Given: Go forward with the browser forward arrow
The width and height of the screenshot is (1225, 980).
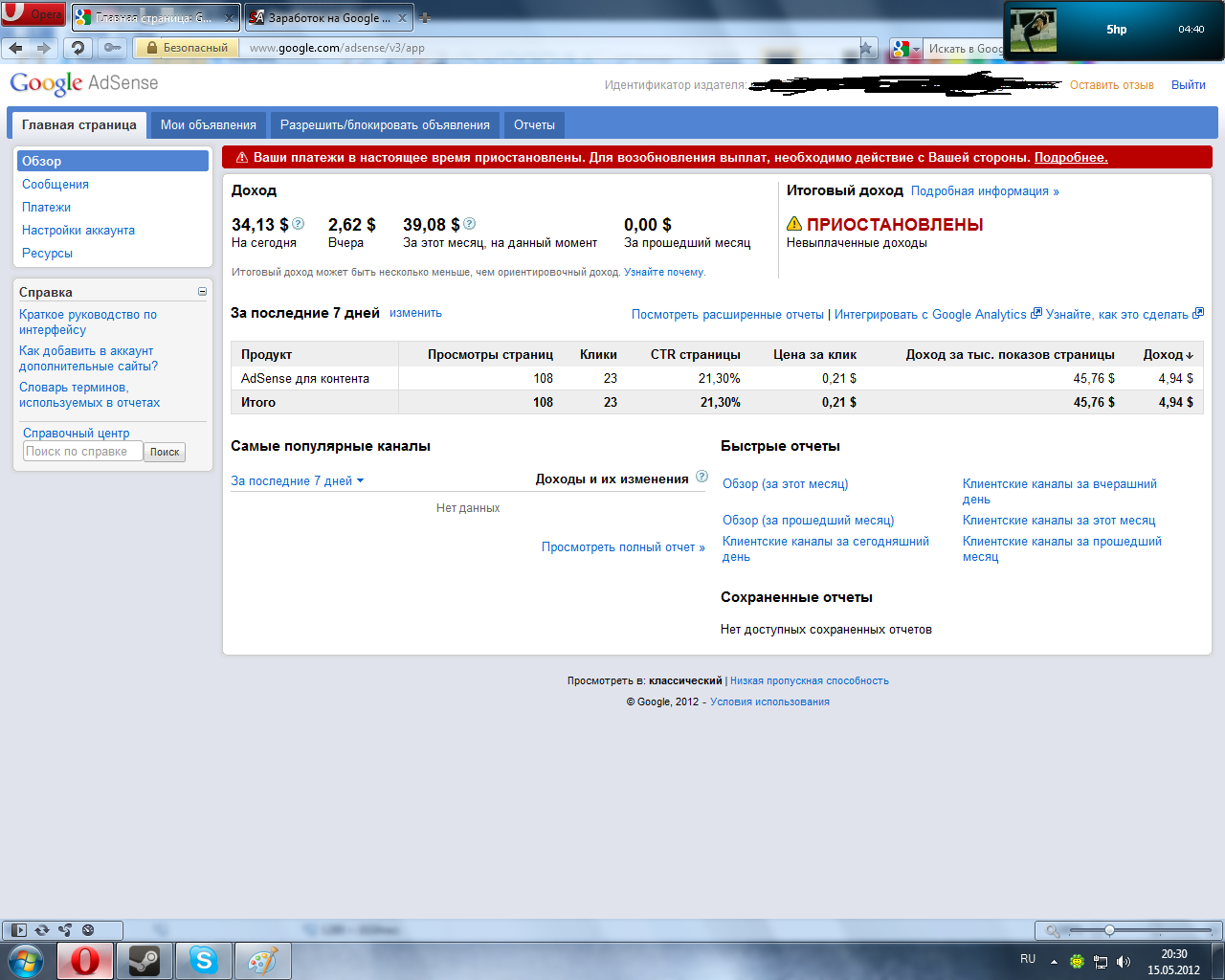Looking at the screenshot, I should pyautogui.click(x=43, y=48).
